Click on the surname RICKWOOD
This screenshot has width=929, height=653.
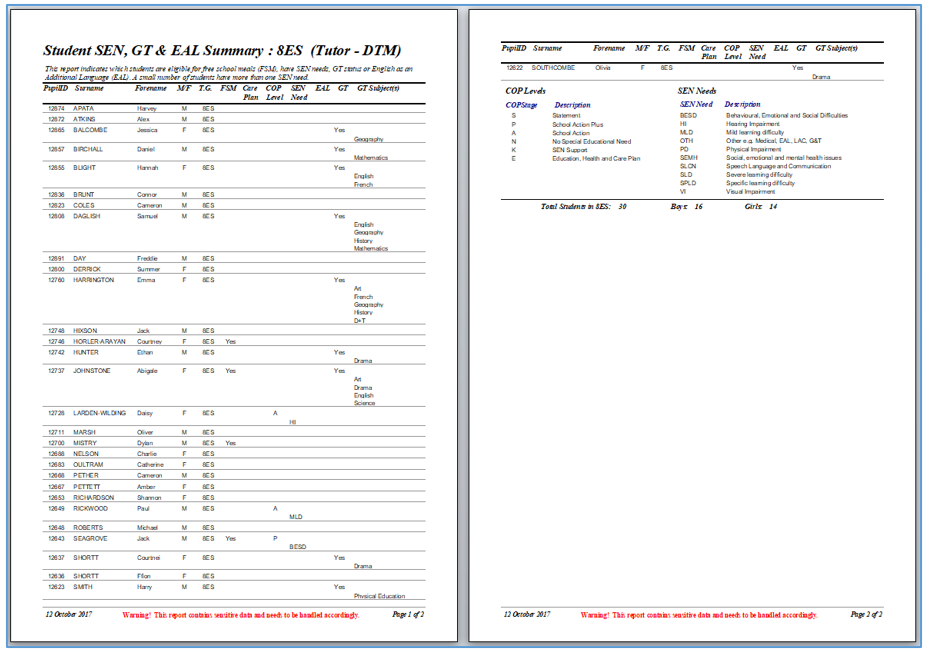[91, 509]
